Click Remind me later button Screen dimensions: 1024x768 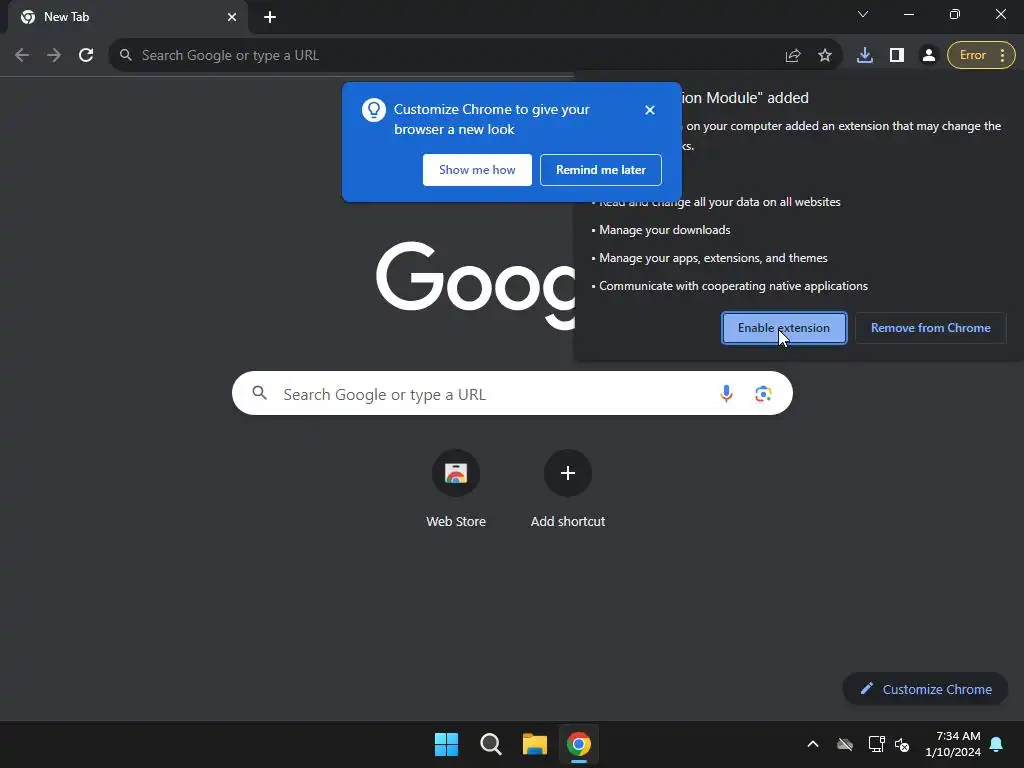601,170
